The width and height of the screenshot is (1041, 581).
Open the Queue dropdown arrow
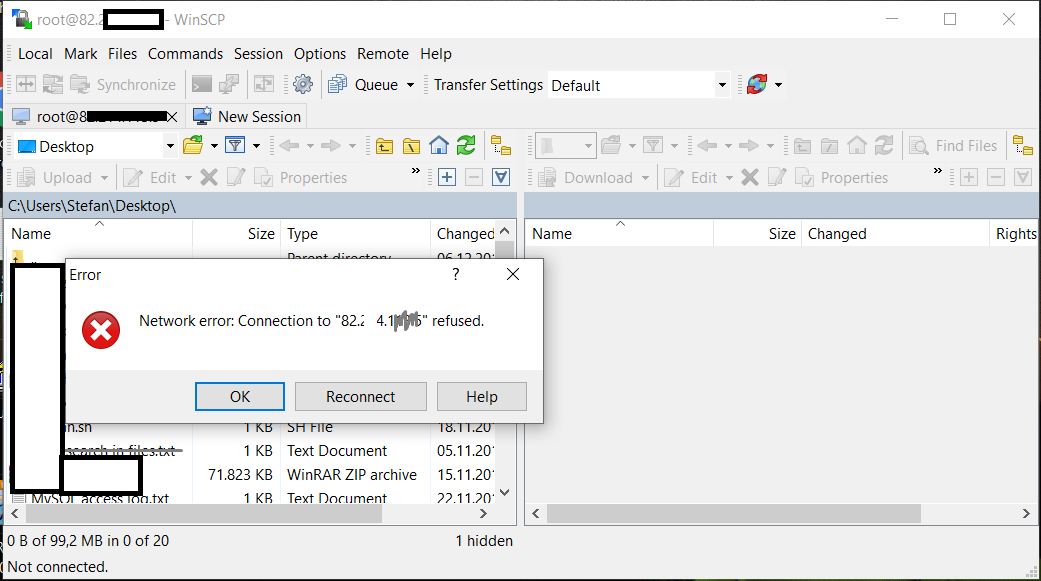click(412, 85)
